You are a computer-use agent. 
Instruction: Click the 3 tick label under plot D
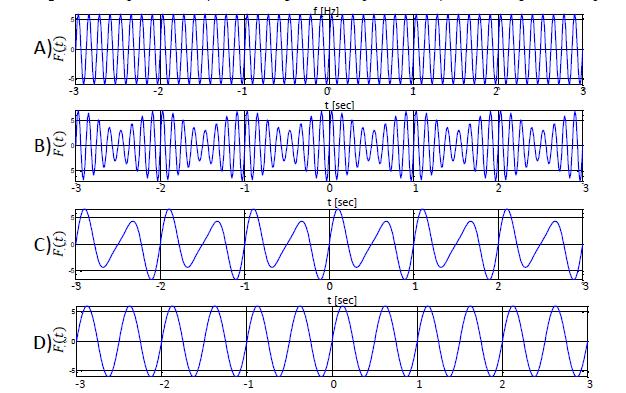pos(589,385)
